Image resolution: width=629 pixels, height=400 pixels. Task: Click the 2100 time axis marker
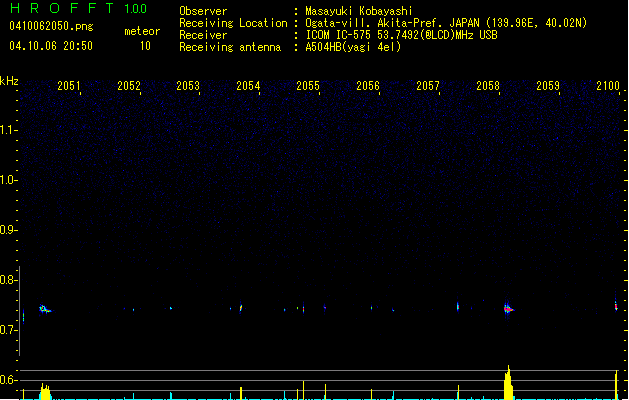click(x=608, y=86)
